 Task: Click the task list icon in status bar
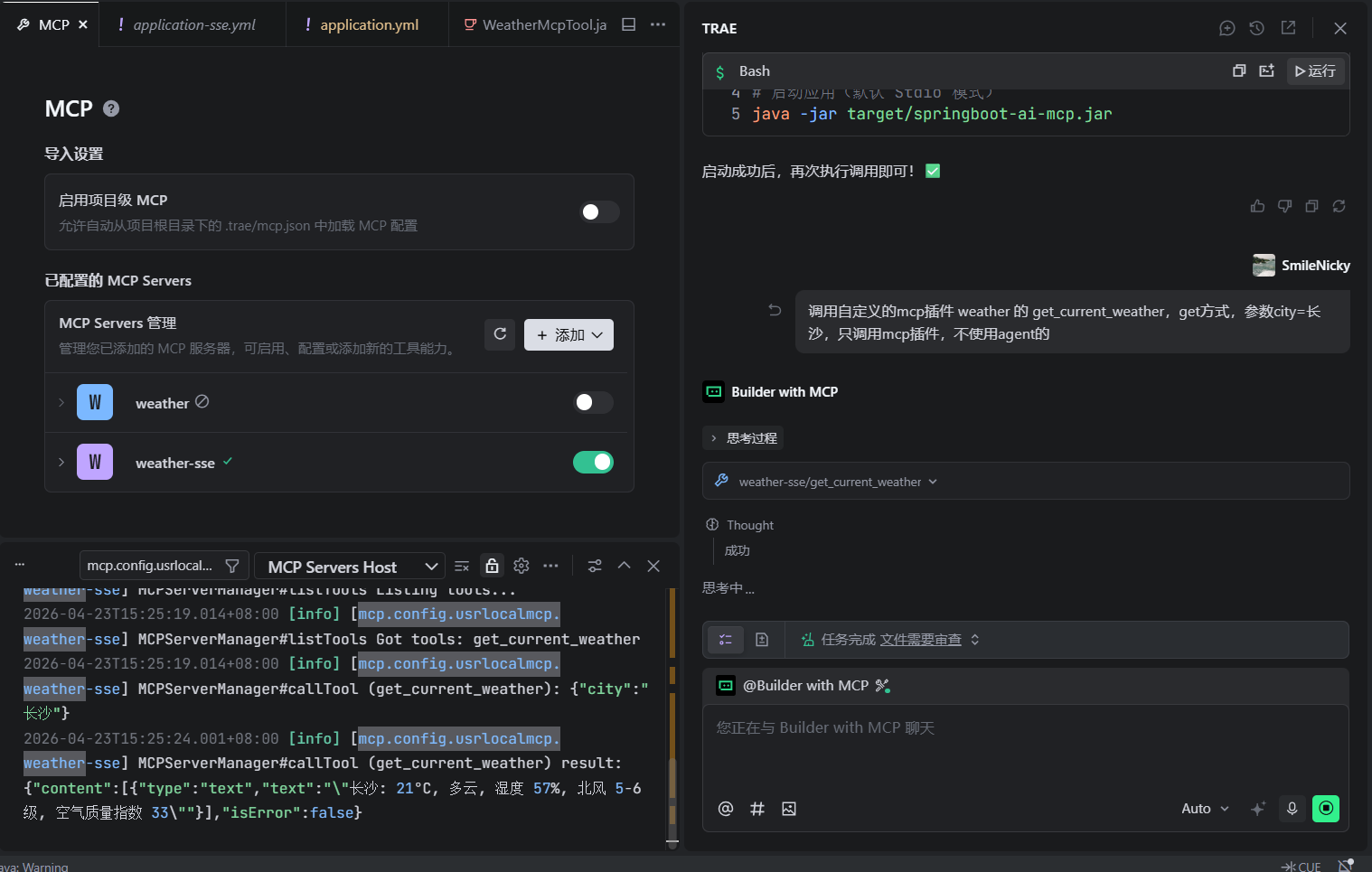point(726,640)
